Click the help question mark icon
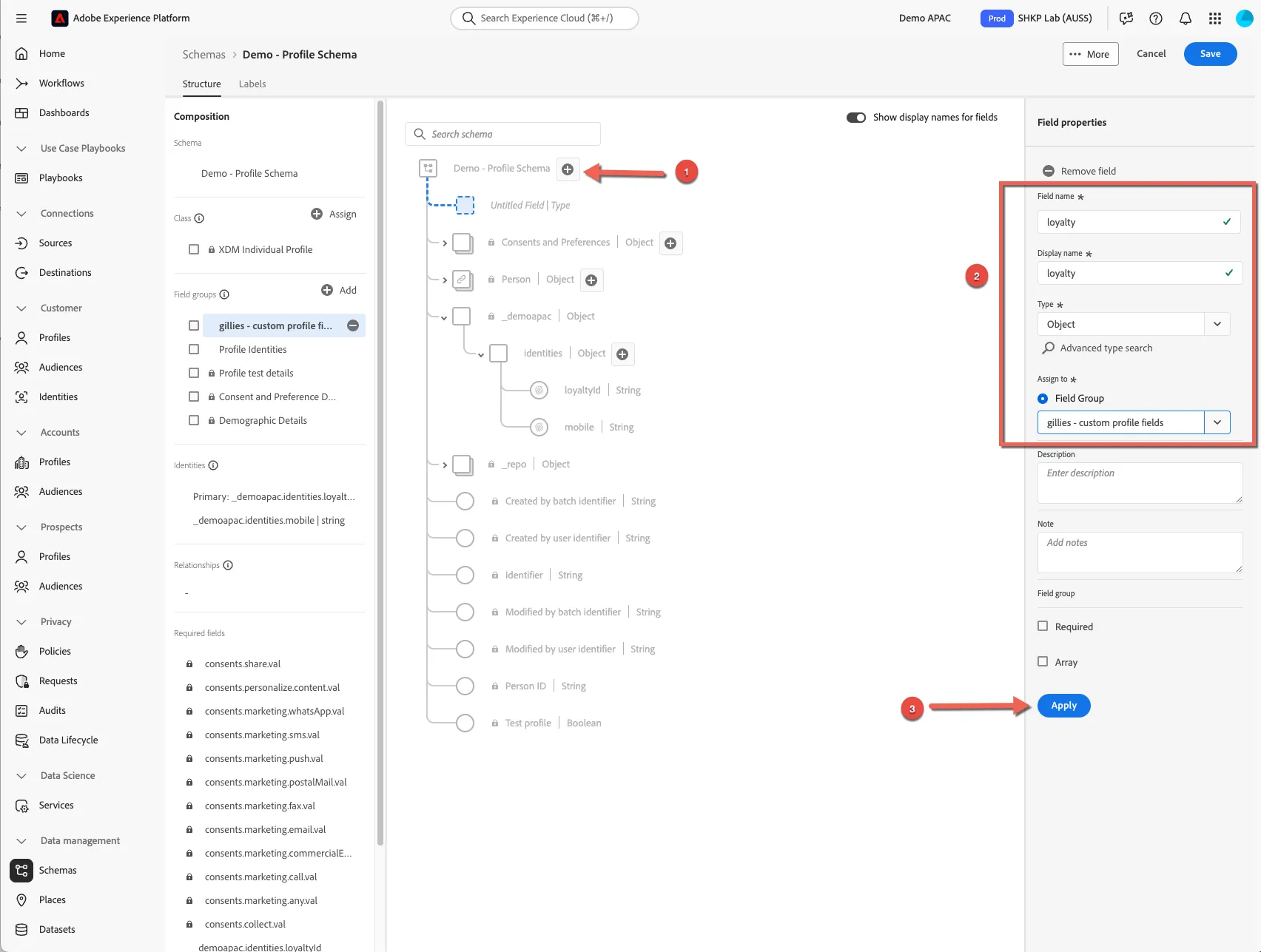The width and height of the screenshot is (1261, 952). [x=1156, y=18]
